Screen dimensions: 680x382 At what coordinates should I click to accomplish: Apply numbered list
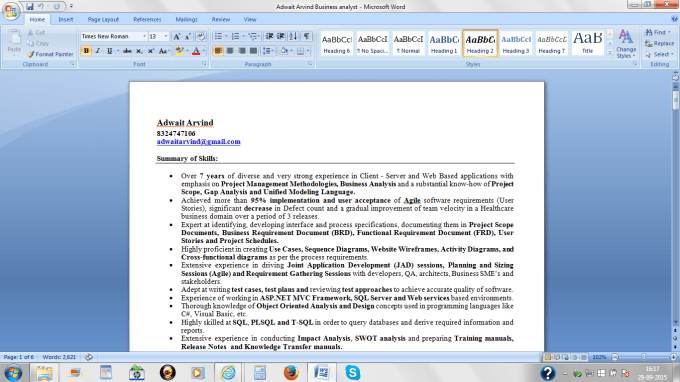(235, 36)
